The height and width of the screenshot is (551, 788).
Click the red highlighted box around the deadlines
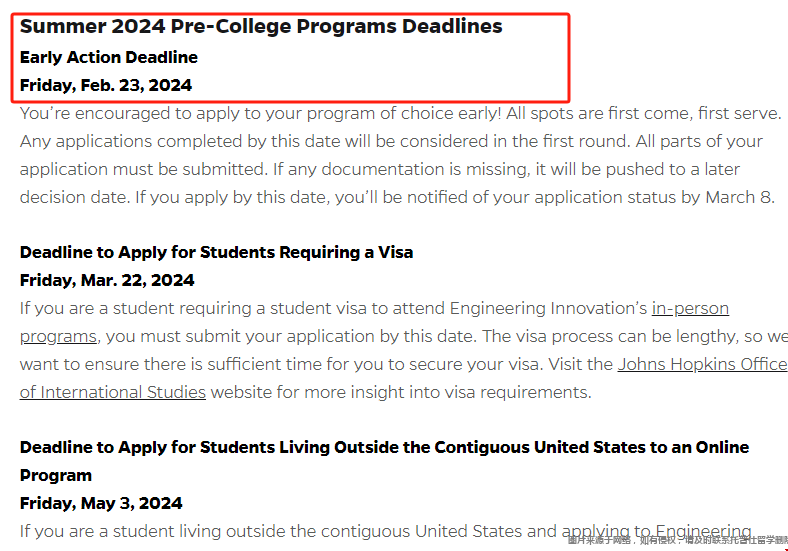(290, 58)
